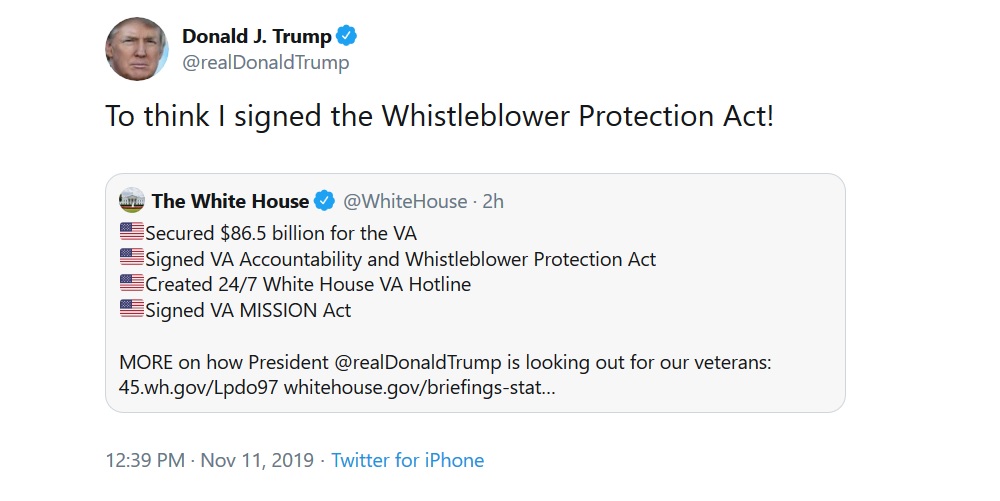Click the White House verified checkmark badge

pos(325,201)
